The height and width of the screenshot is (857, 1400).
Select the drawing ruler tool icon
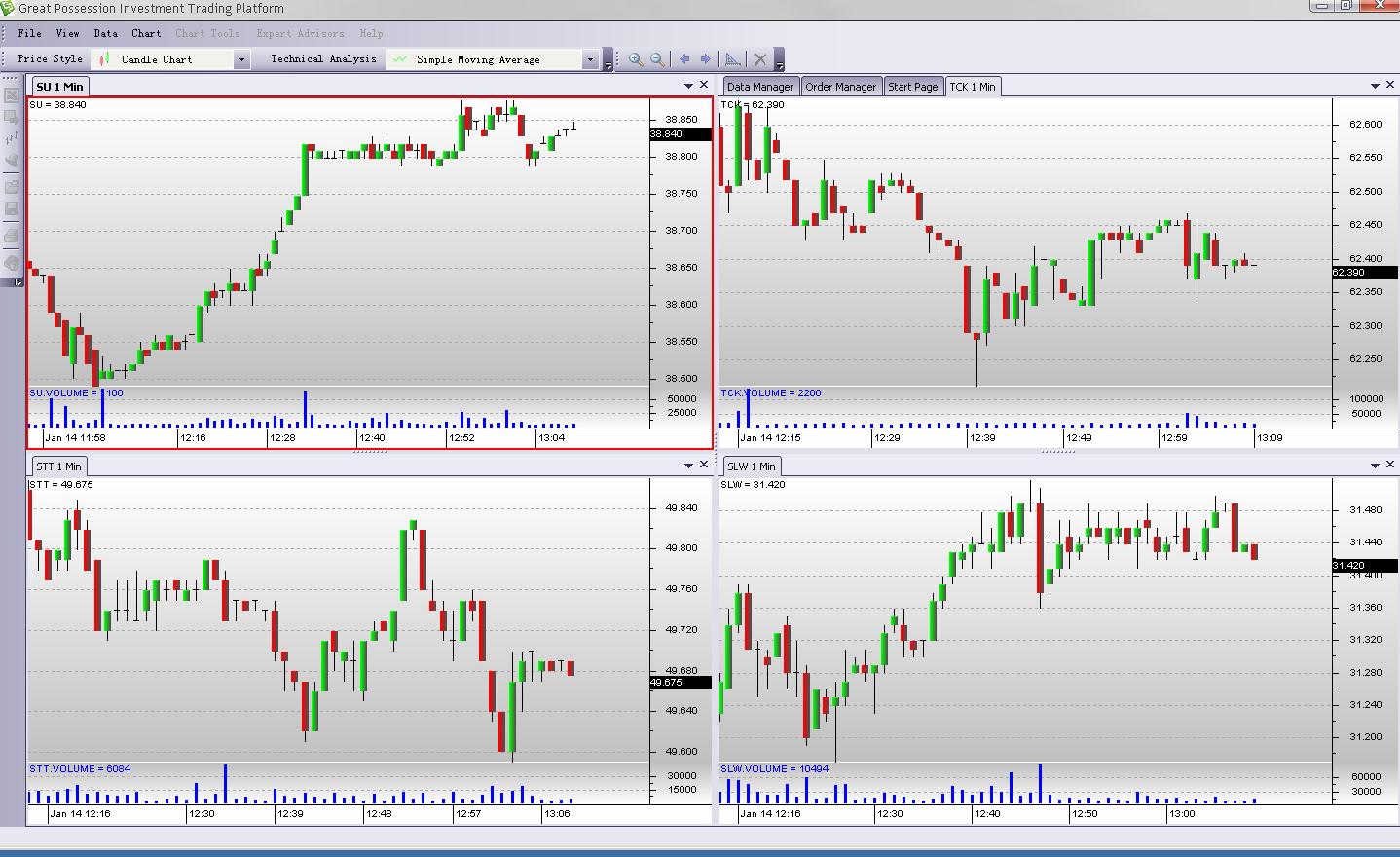[733, 59]
